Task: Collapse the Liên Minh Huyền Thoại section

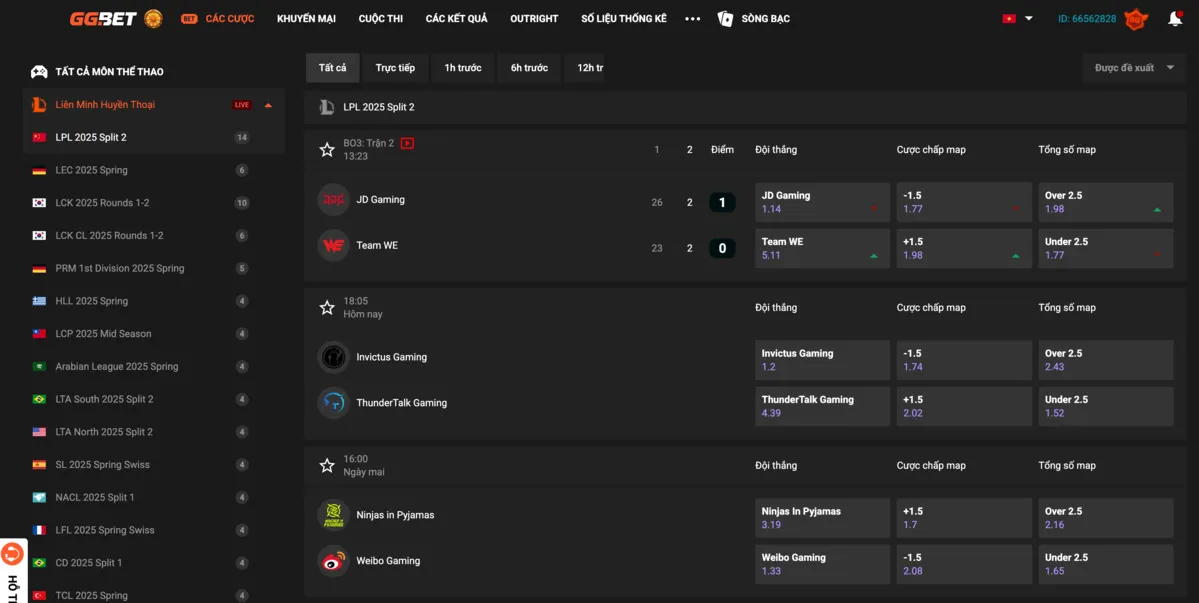Action: [x=268, y=105]
